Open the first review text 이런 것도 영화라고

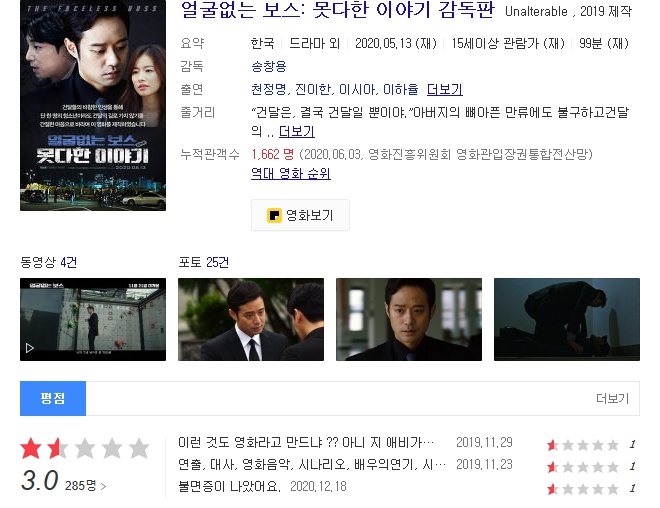[306, 442]
